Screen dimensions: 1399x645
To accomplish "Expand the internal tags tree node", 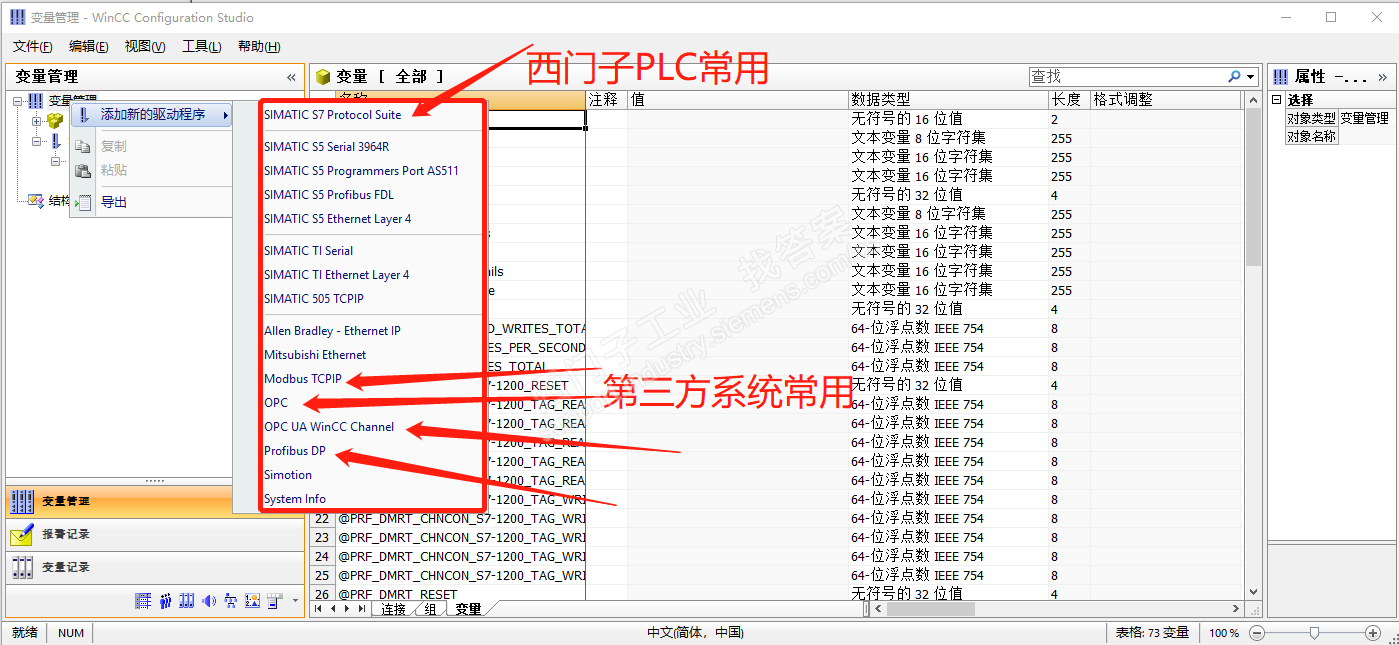I will (x=37, y=121).
